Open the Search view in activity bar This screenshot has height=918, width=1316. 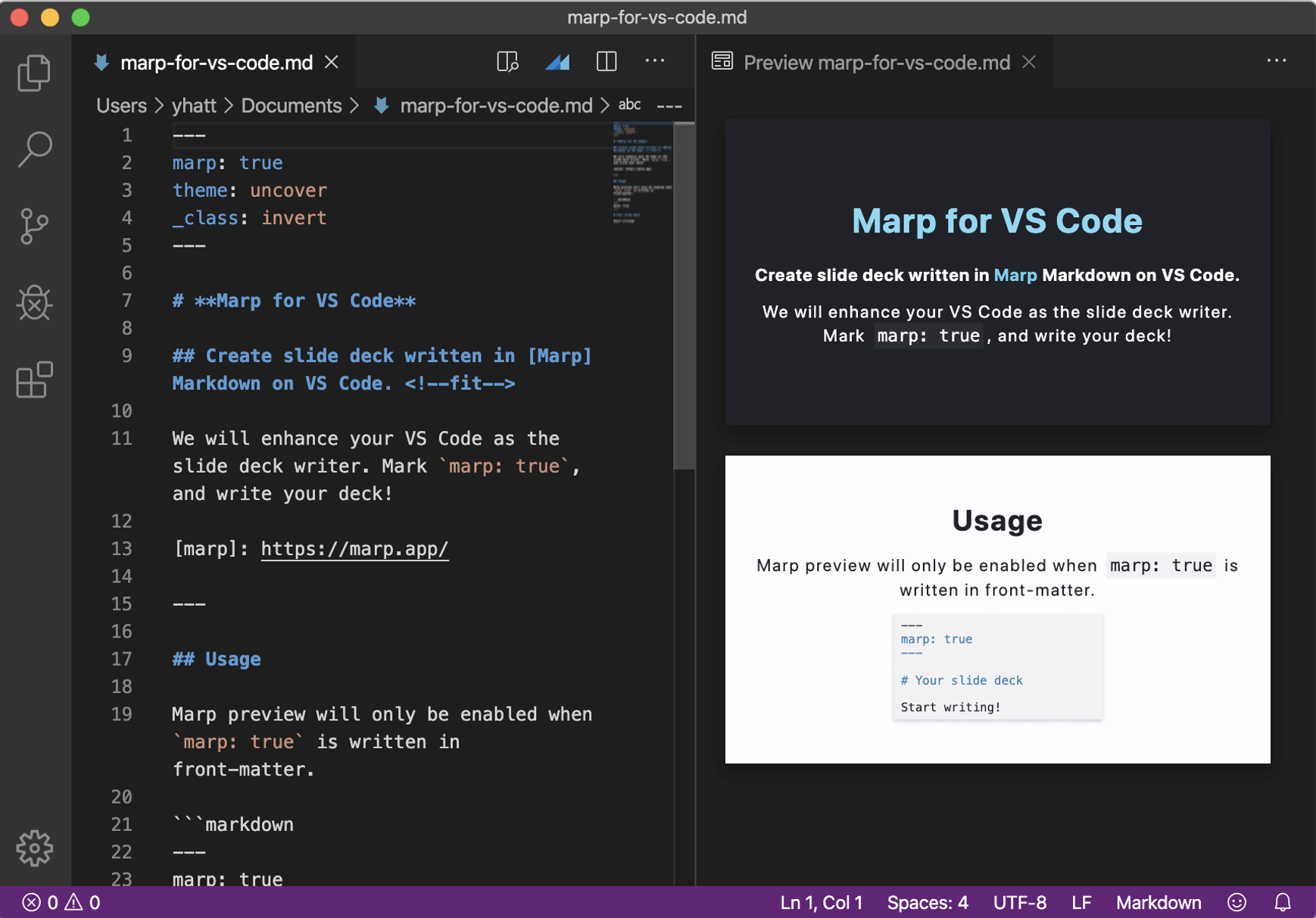[34, 149]
